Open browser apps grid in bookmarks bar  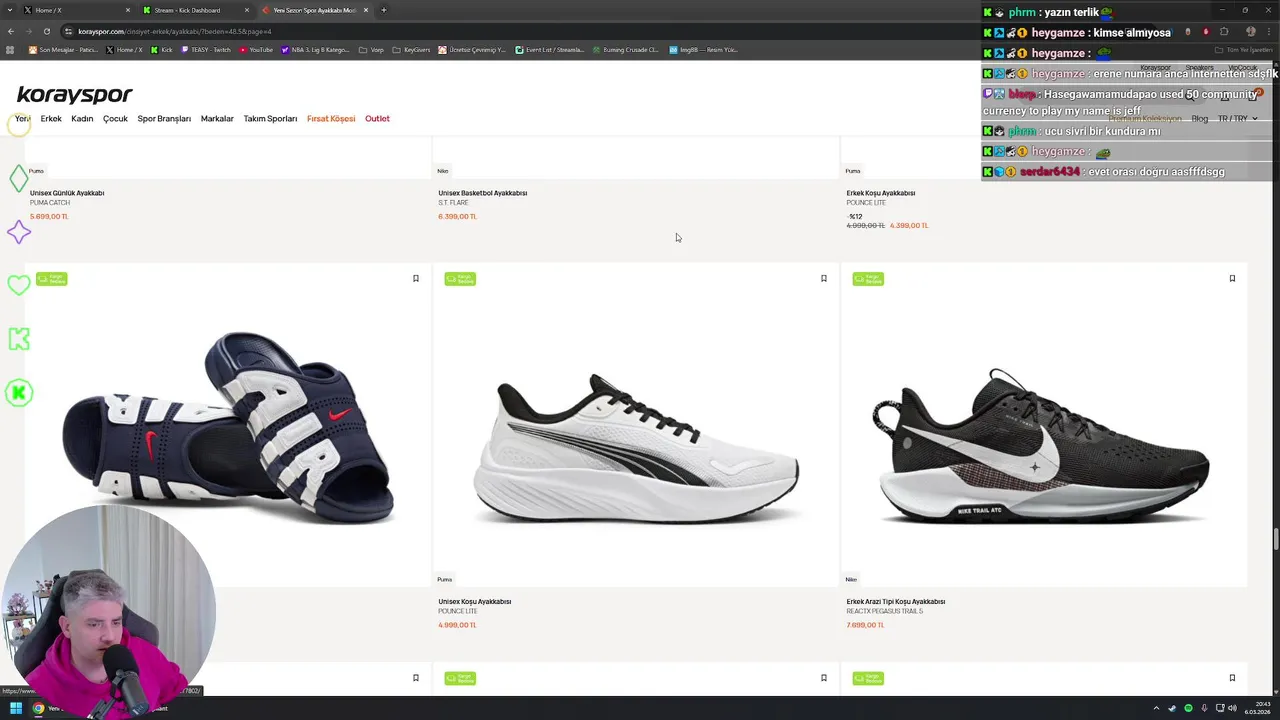click(x=11, y=50)
